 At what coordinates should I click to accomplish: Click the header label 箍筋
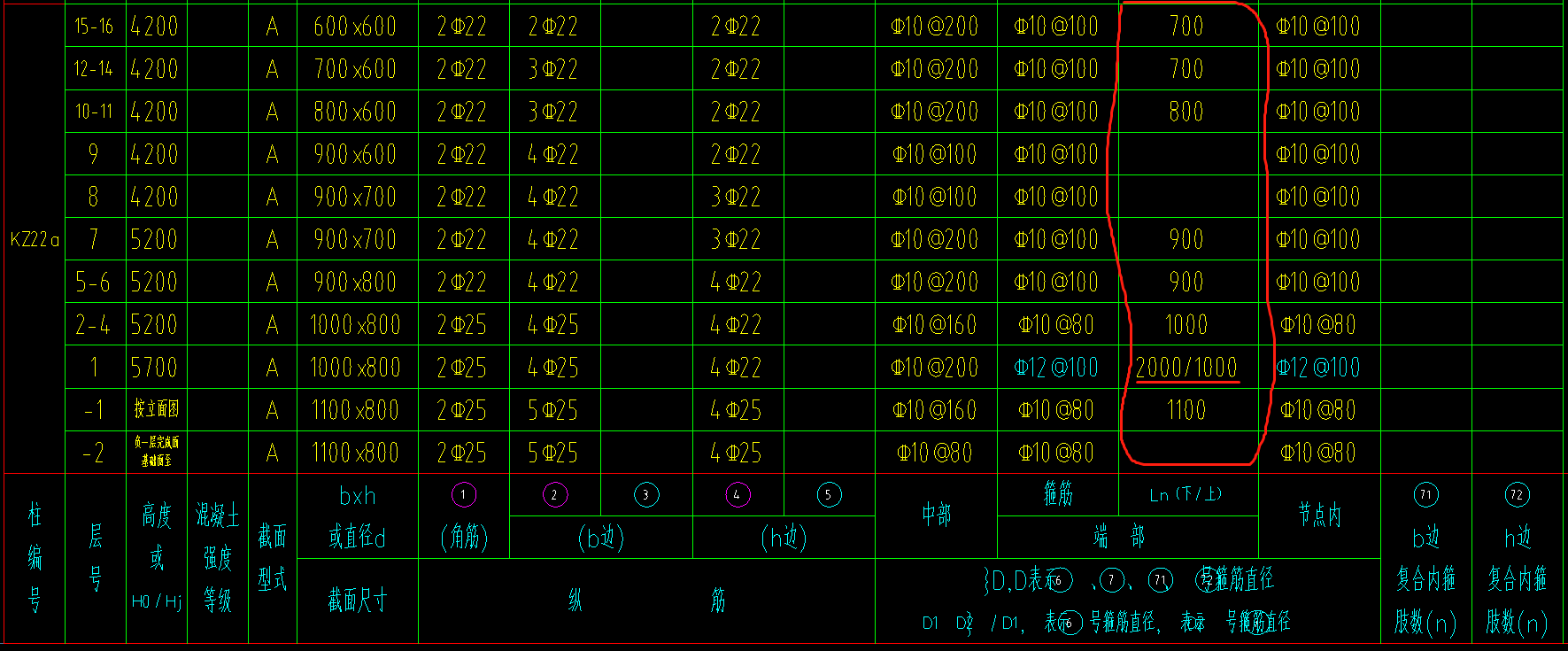click(1059, 493)
